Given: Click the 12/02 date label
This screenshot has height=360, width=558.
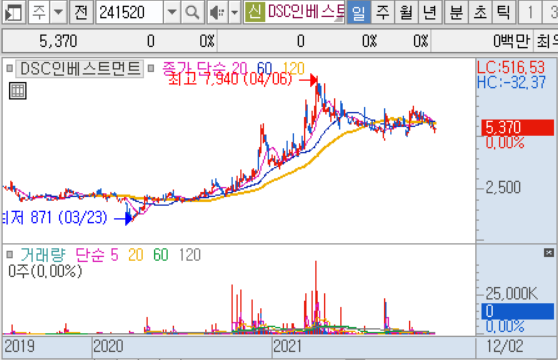Looking at the screenshot, I should click(505, 346).
